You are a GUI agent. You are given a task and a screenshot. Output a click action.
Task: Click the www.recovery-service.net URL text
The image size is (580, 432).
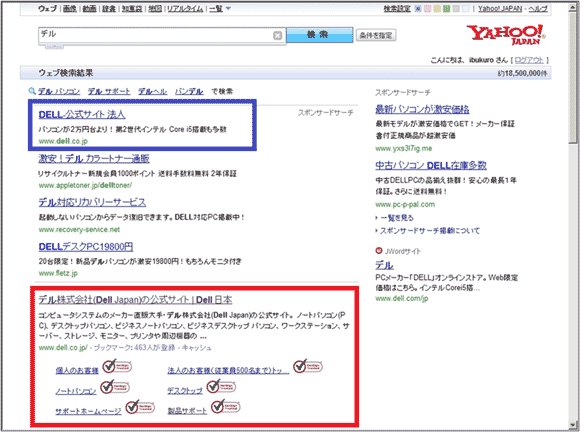point(79,230)
